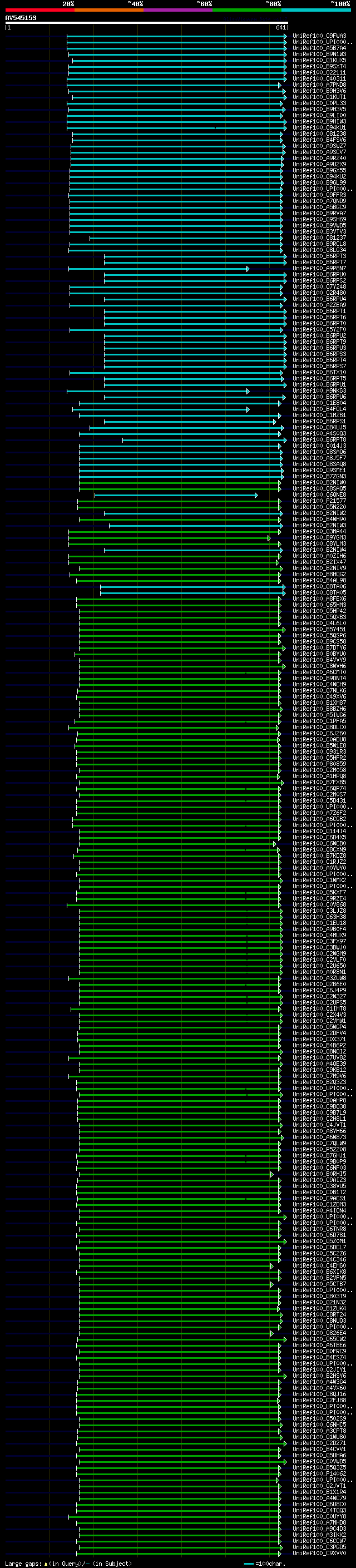
Task: Select label UniRef100_B1X1R4
Action: [319, 1492]
